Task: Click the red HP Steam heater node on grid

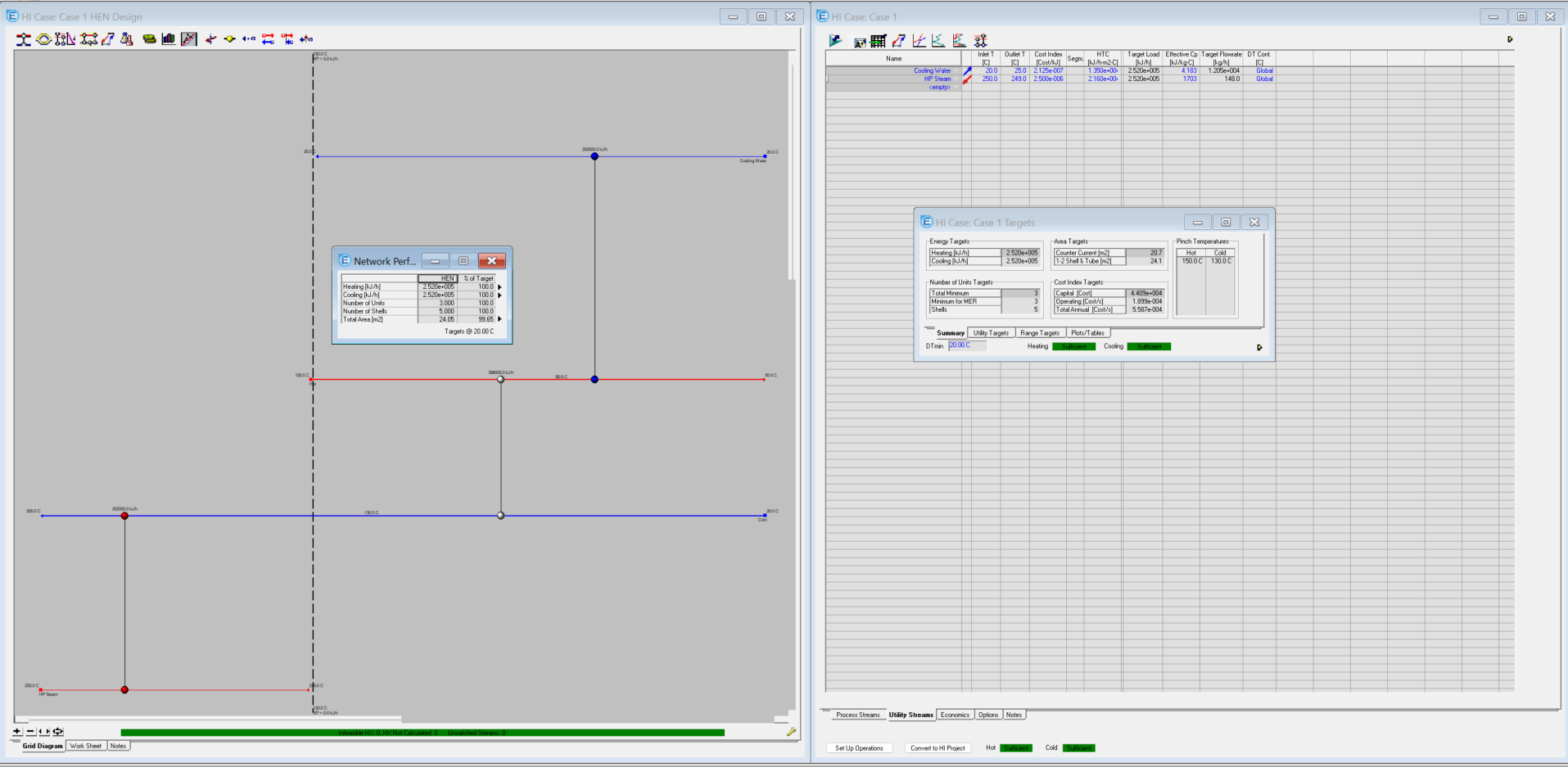Action: [x=124, y=690]
